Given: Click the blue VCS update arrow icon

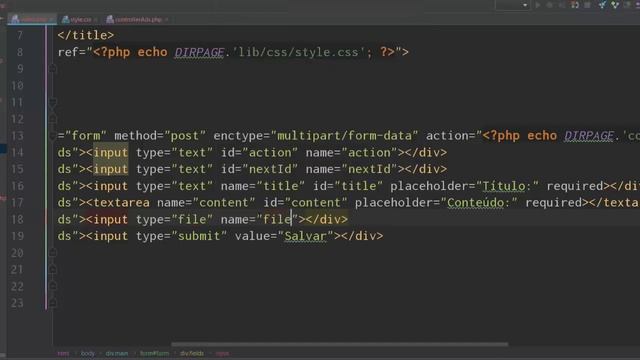Looking at the screenshot, I should pos(602,5).
